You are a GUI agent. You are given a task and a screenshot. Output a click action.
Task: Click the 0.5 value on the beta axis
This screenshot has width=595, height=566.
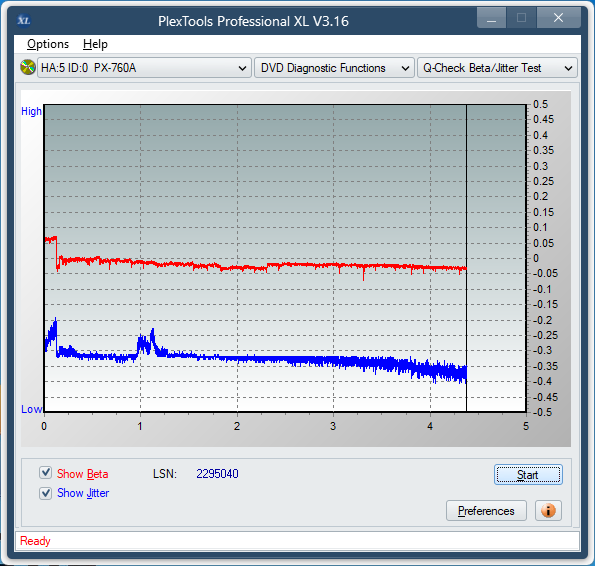(540, 104)
